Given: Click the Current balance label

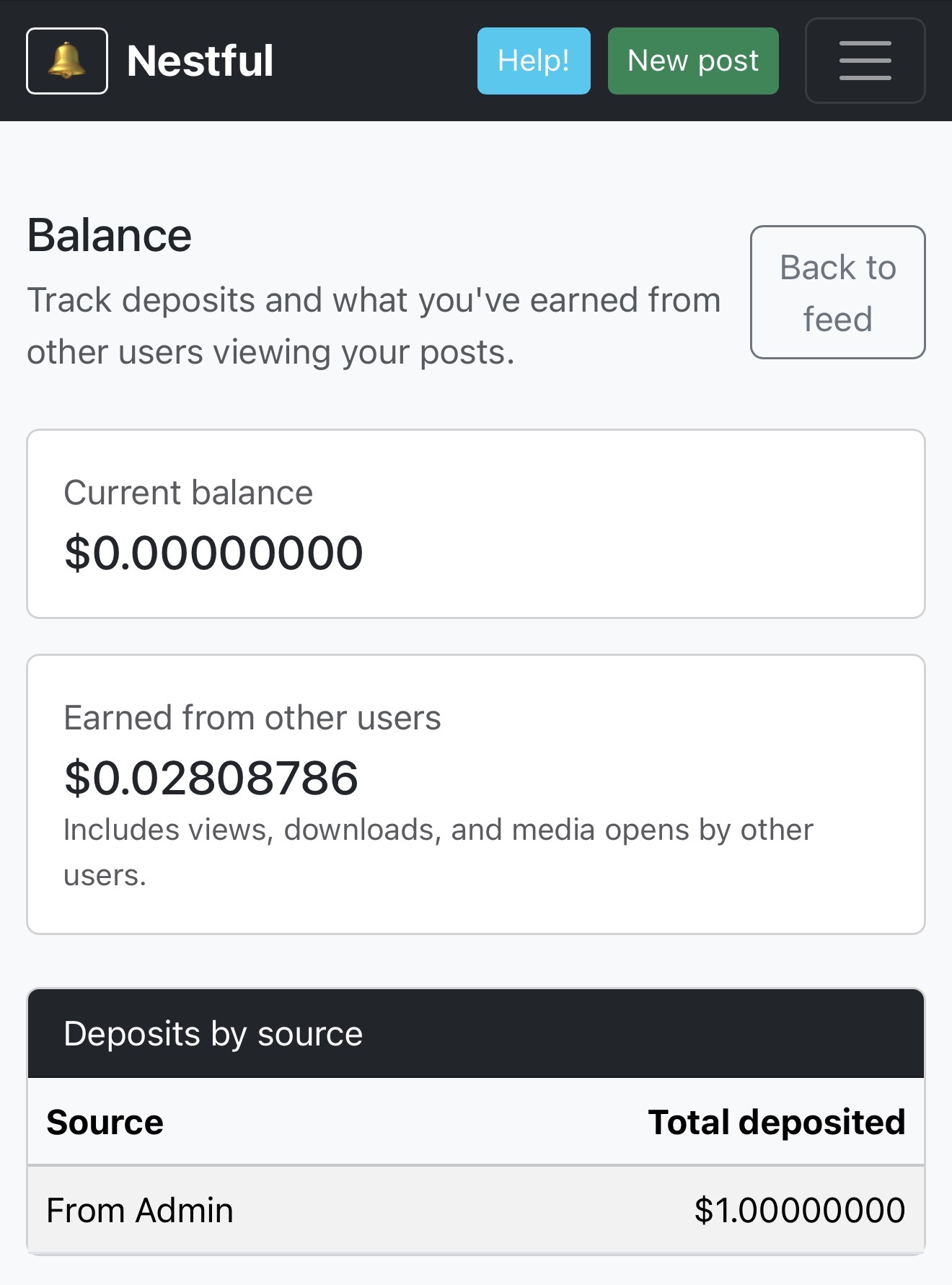Looking at the screenshot, I should [188, 493].
